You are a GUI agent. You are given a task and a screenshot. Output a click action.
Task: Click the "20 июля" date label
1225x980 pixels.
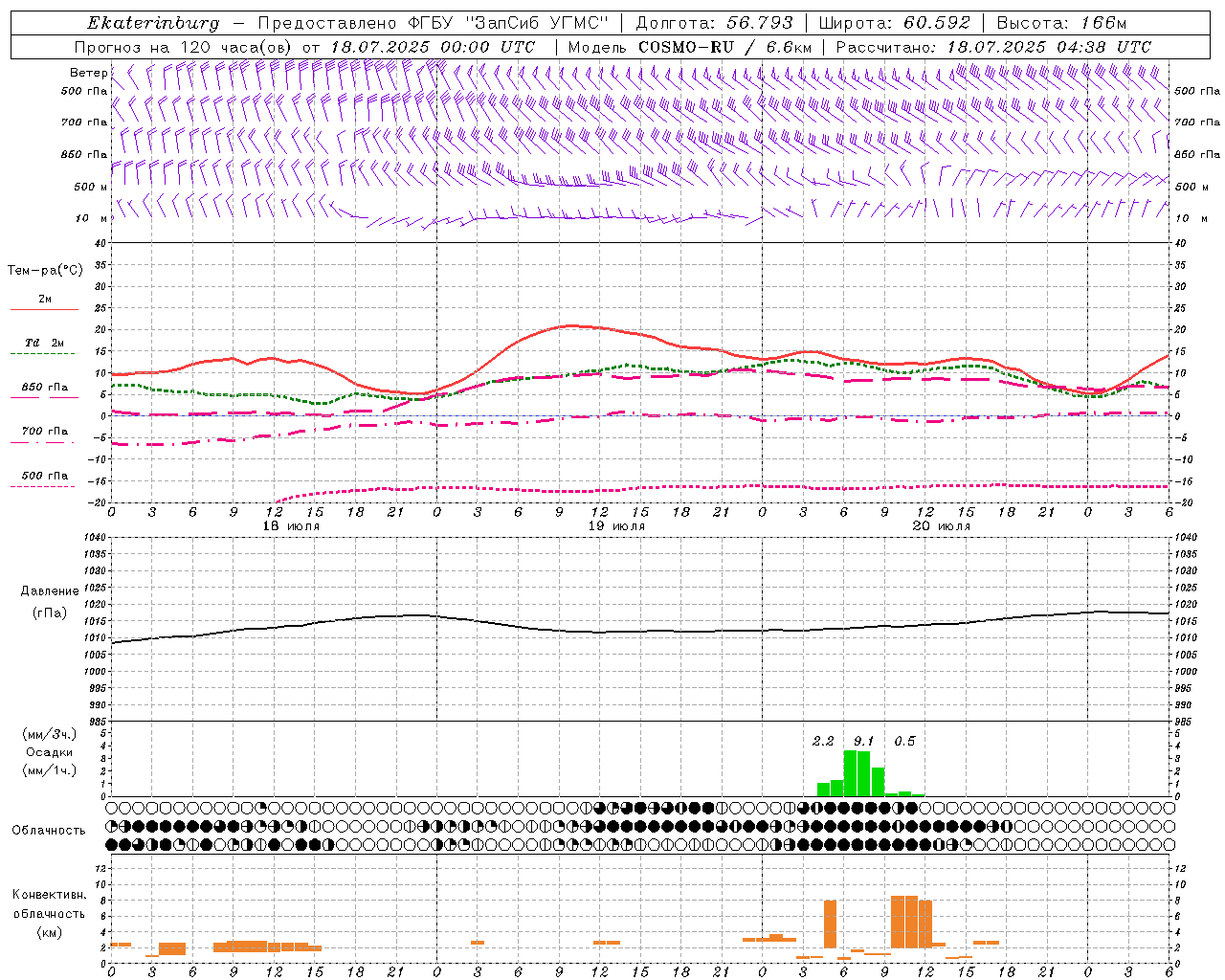coord(942,526)
